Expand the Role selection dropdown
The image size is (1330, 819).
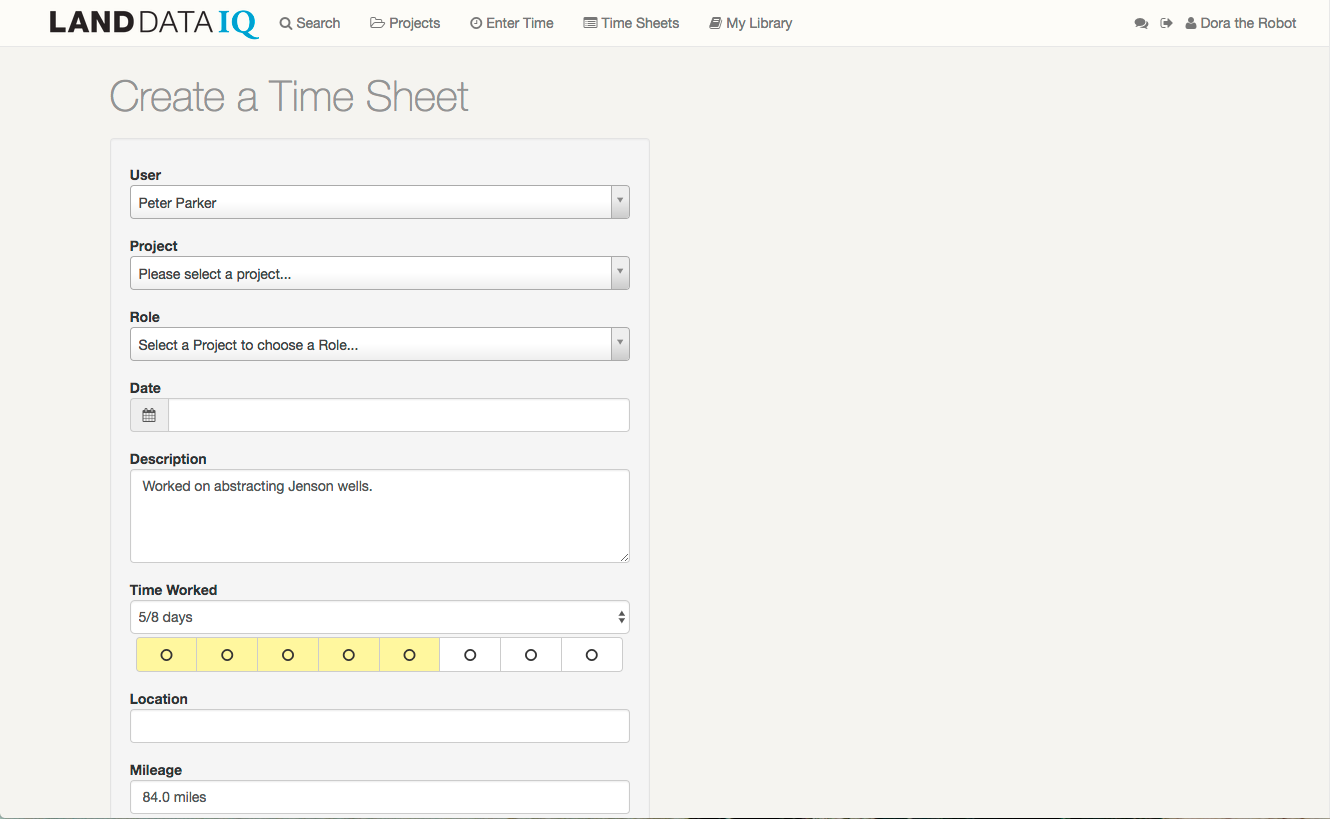[x=380, y=344]
